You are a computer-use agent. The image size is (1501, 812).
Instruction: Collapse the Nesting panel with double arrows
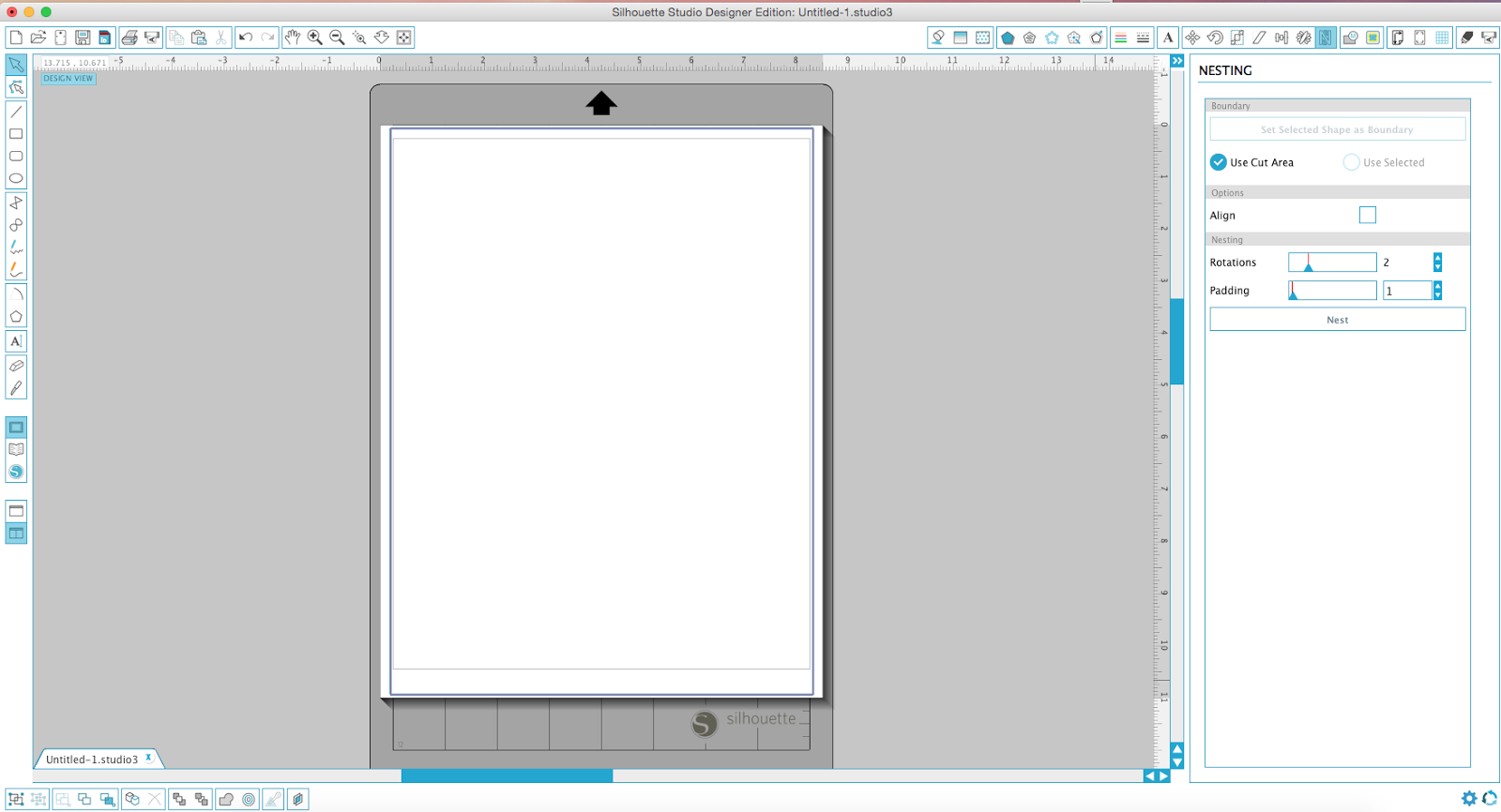pos(1176,61)
